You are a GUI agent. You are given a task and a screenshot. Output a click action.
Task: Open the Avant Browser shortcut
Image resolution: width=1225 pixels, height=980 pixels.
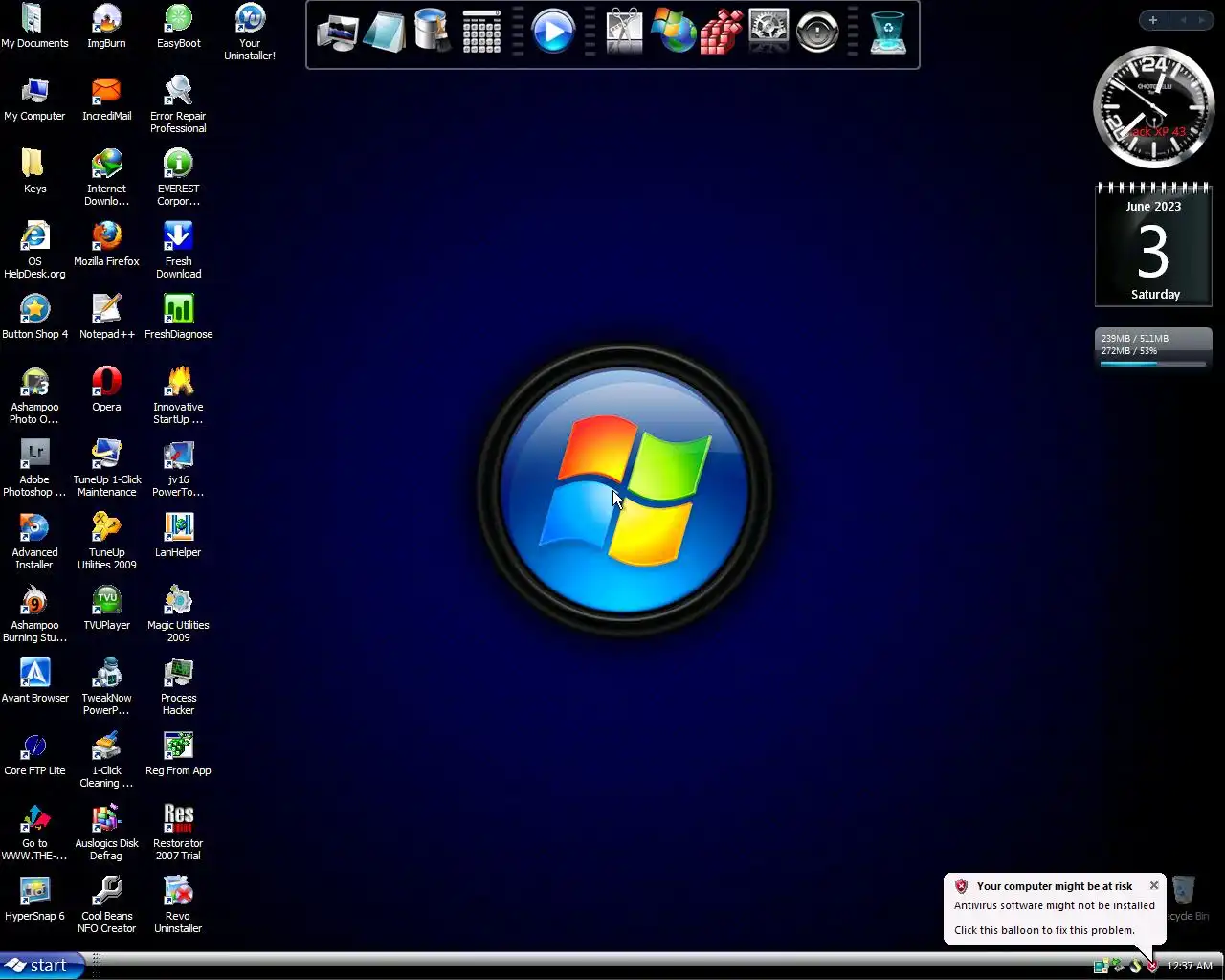pos(34,681)
